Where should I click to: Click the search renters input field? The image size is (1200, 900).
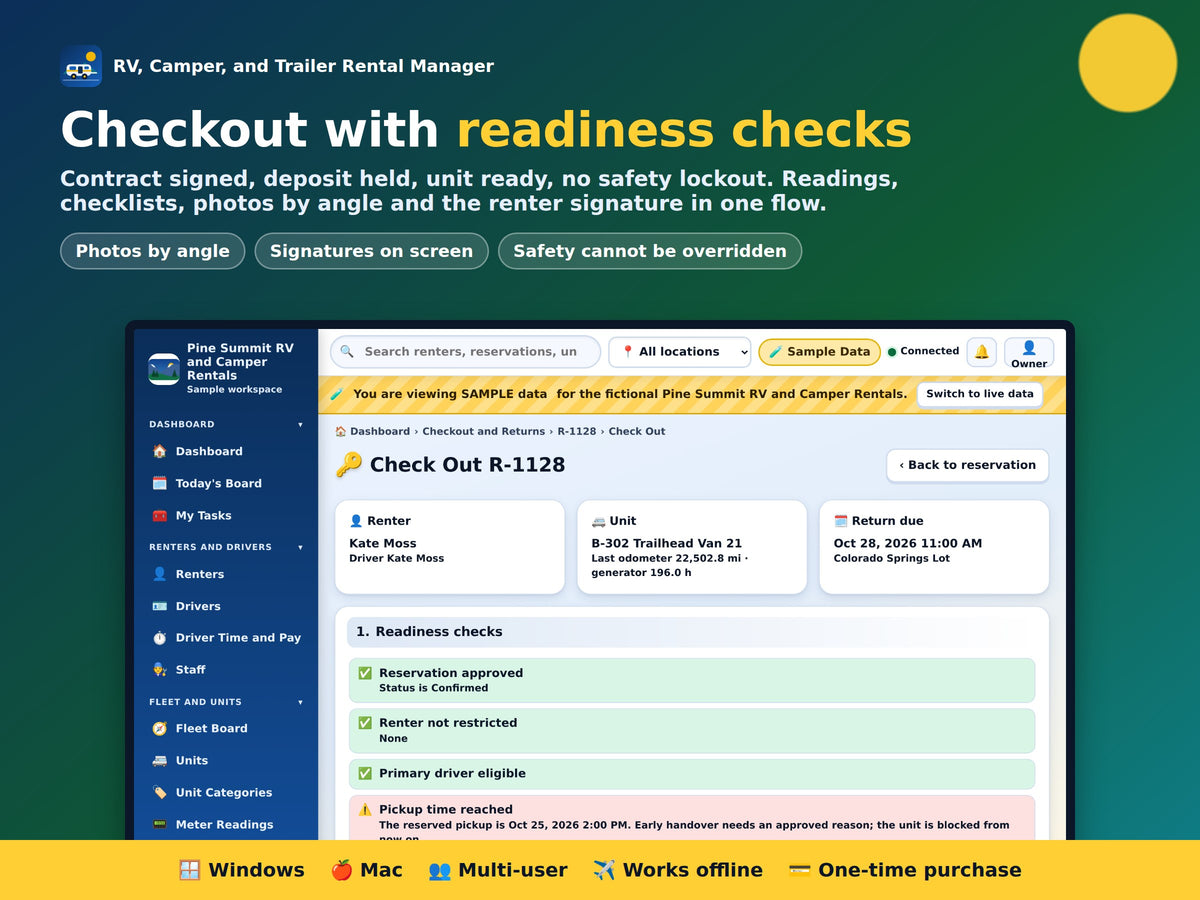click(x=466, y=352)
